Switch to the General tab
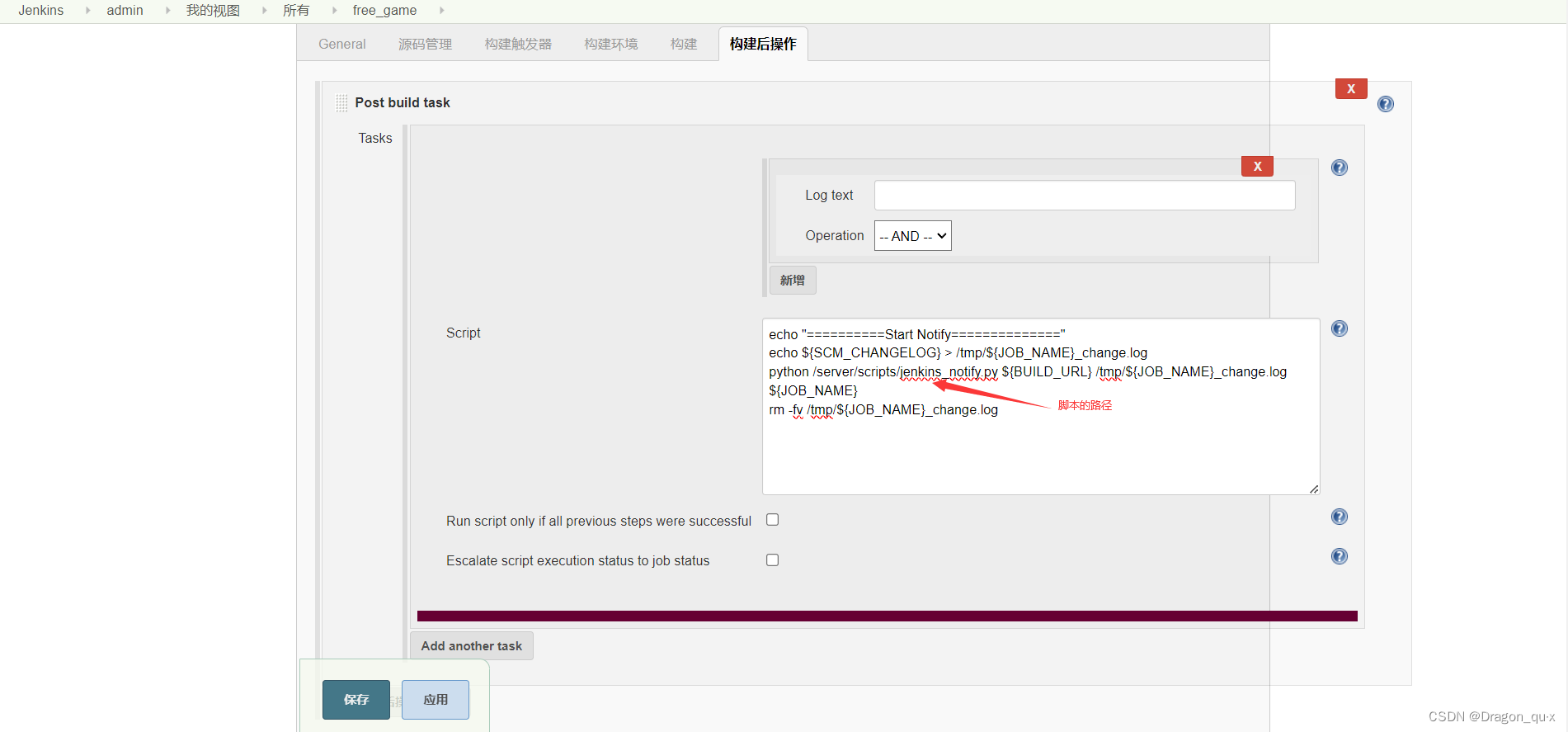The width and height of the screenshot is (1568, 732). [342, 44]
